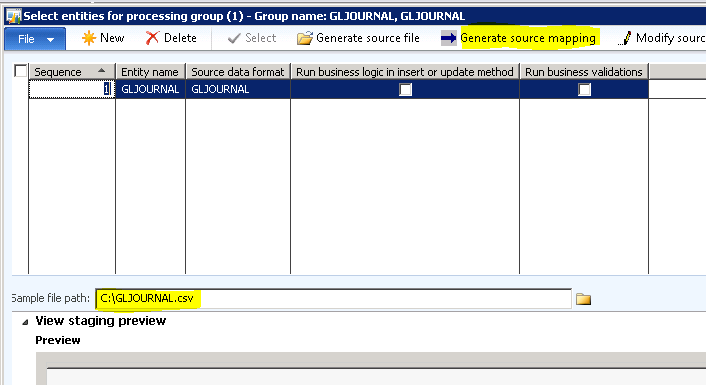706x385 pixels.
Task: Click the window title bar application icon
Action: pyautogui.click(x=14, y=17)
